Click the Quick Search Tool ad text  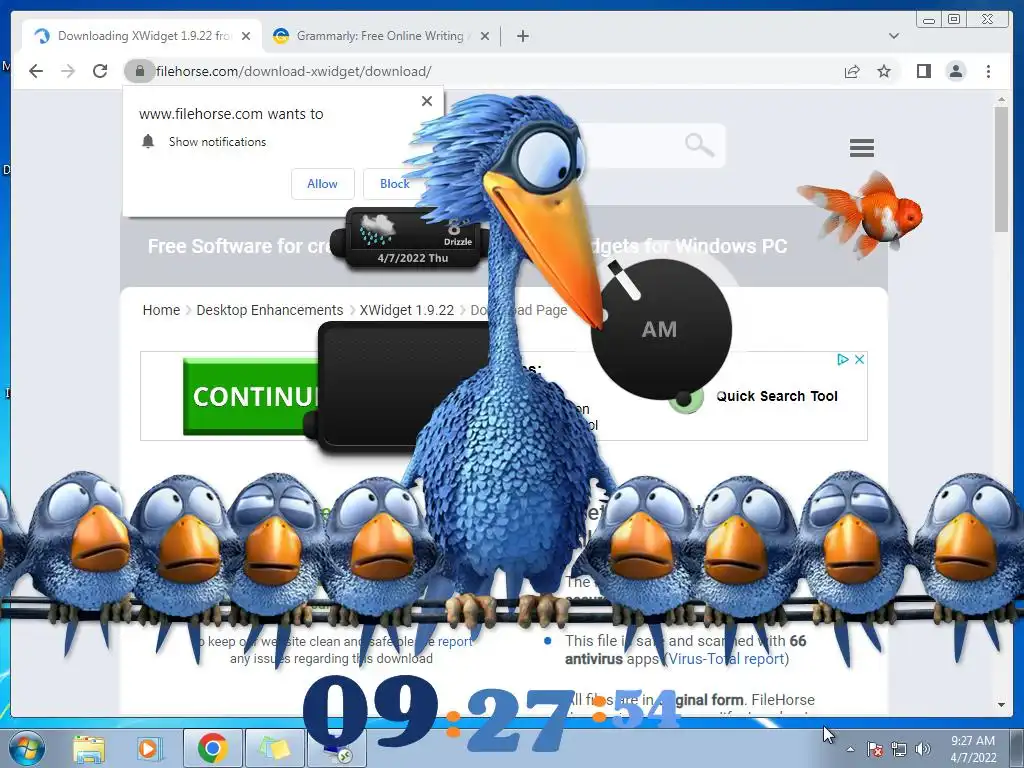click(x=776, y=396)
